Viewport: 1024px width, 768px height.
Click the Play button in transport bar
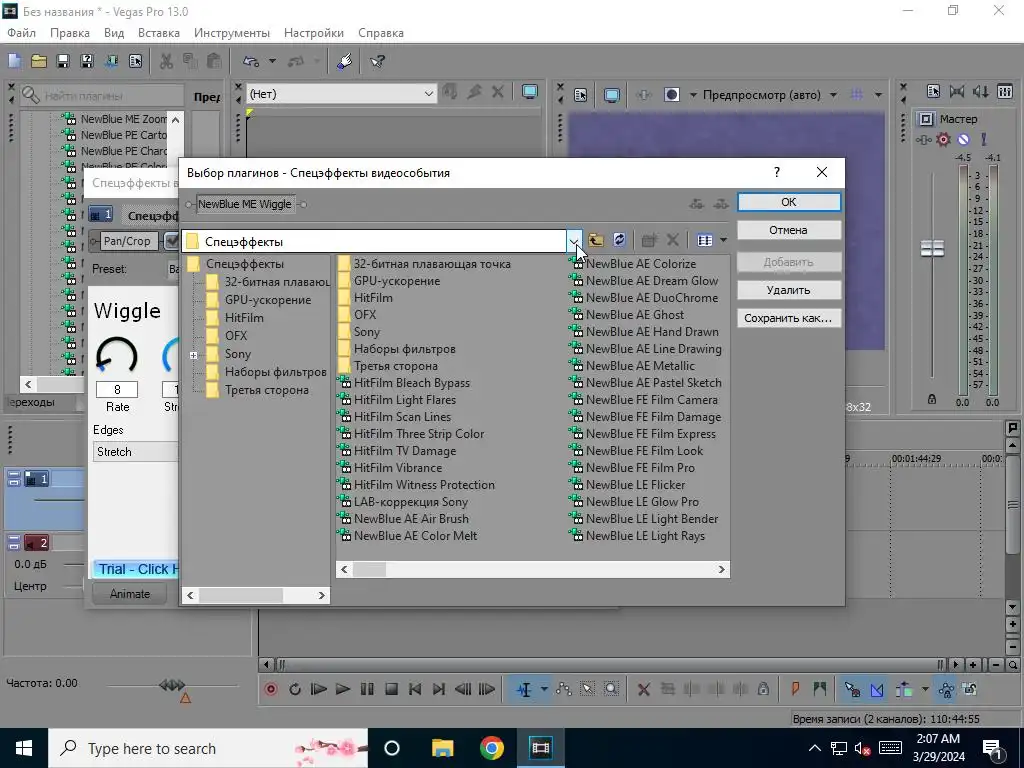(x=342, y=689)
